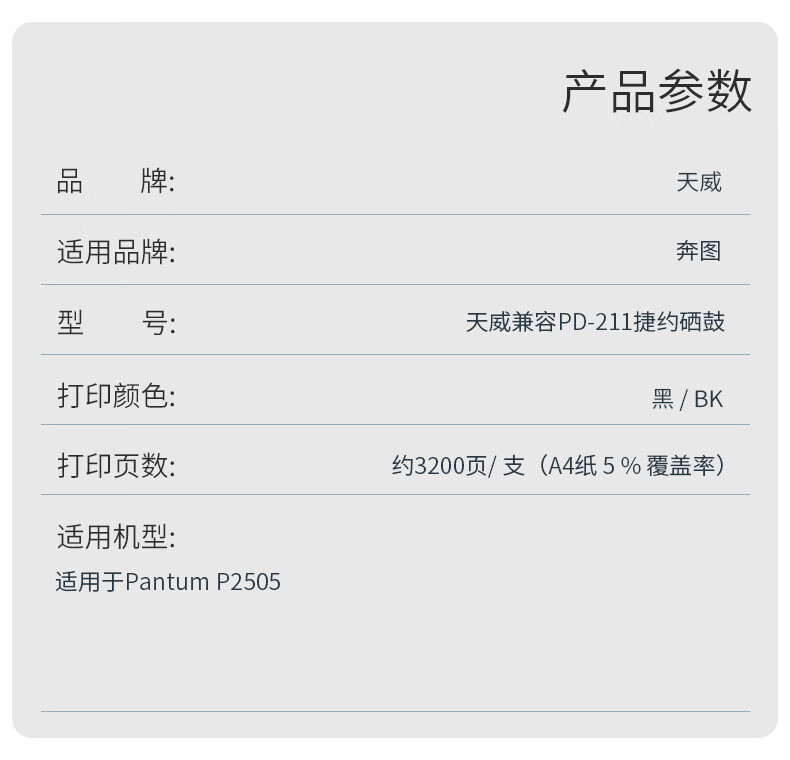Click the 天威 brand value

point(699,182)
